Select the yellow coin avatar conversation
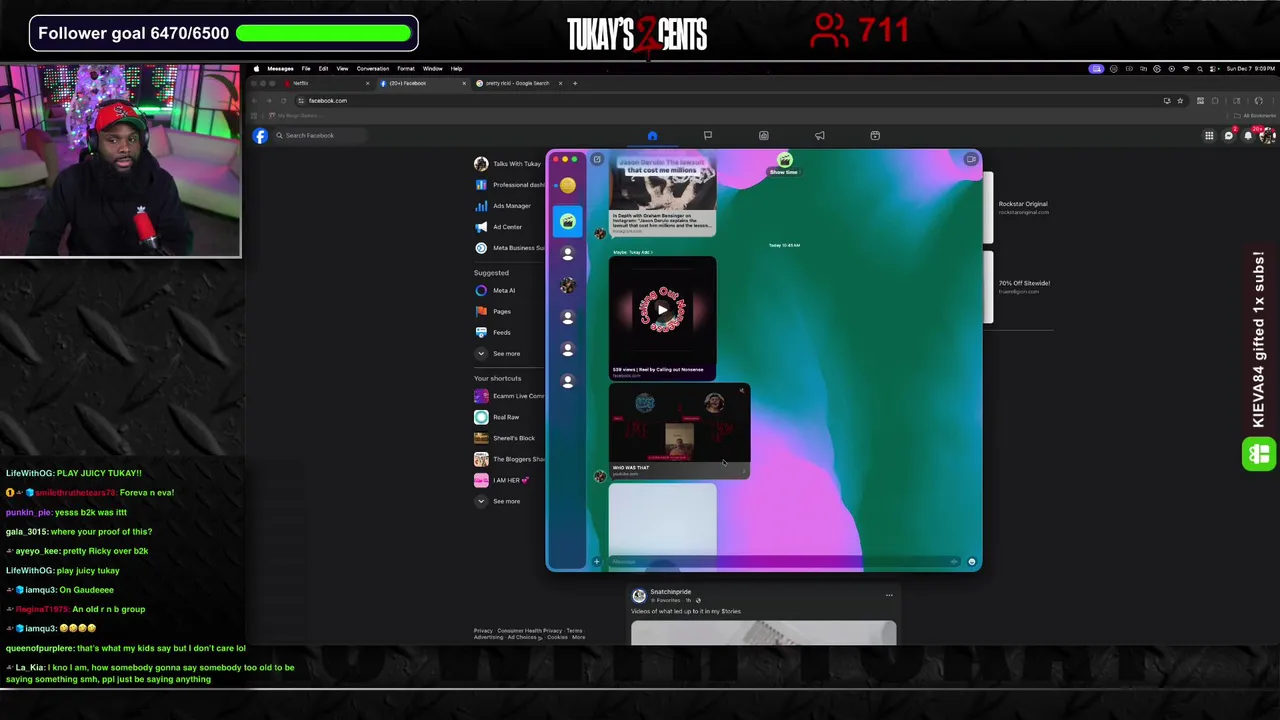Image resolution: width=1280 pixels, height=720 pixels. click(568, 186)
